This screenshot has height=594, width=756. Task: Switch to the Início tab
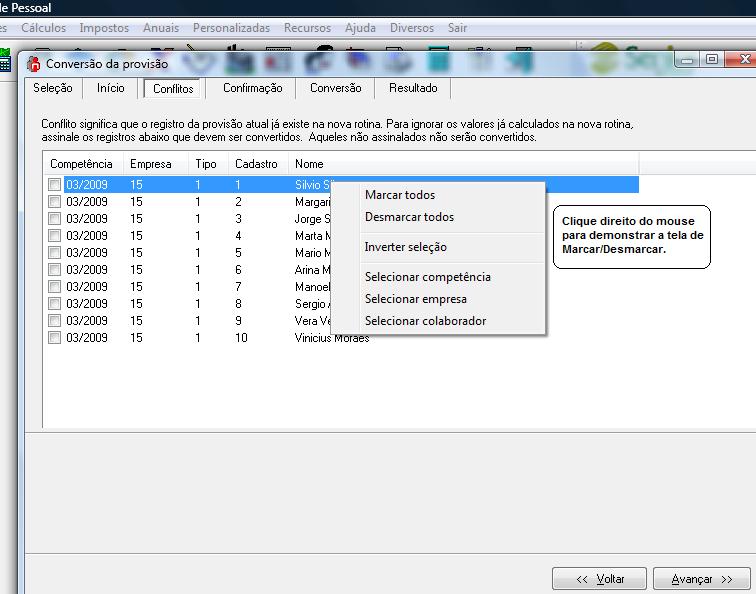pyautogui.click(x=110, y=88)
